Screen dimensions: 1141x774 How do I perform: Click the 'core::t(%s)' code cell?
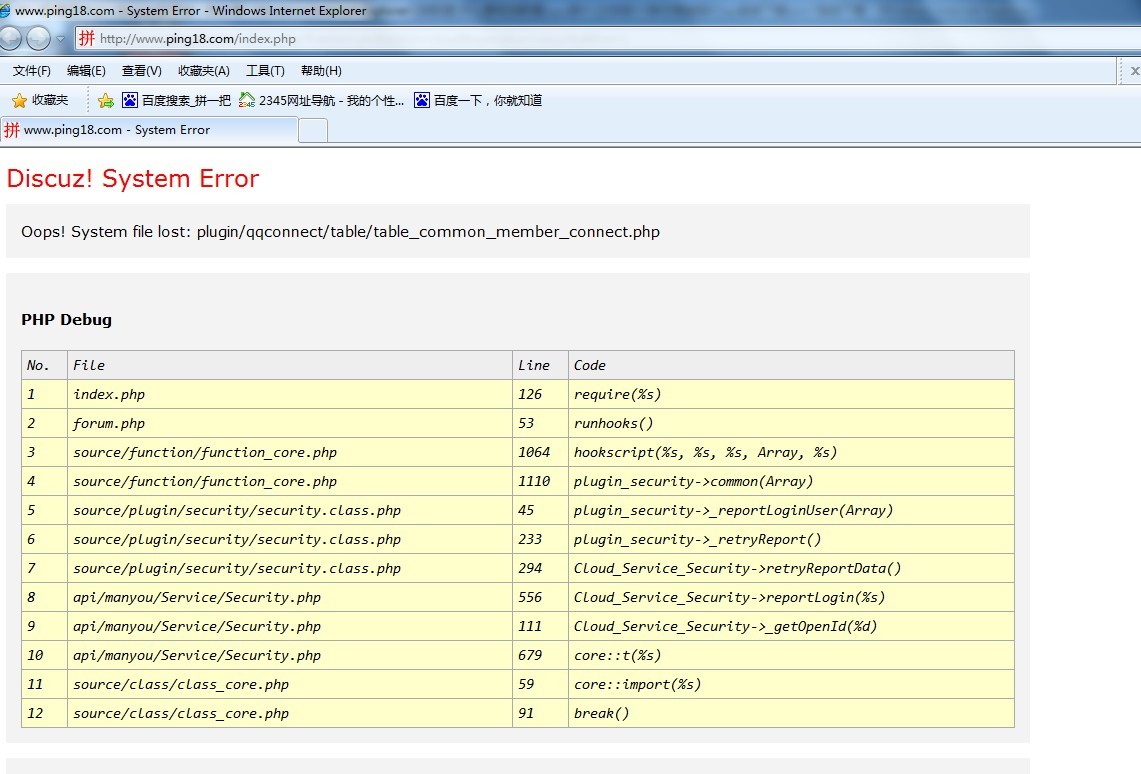(x=791, y=656)
